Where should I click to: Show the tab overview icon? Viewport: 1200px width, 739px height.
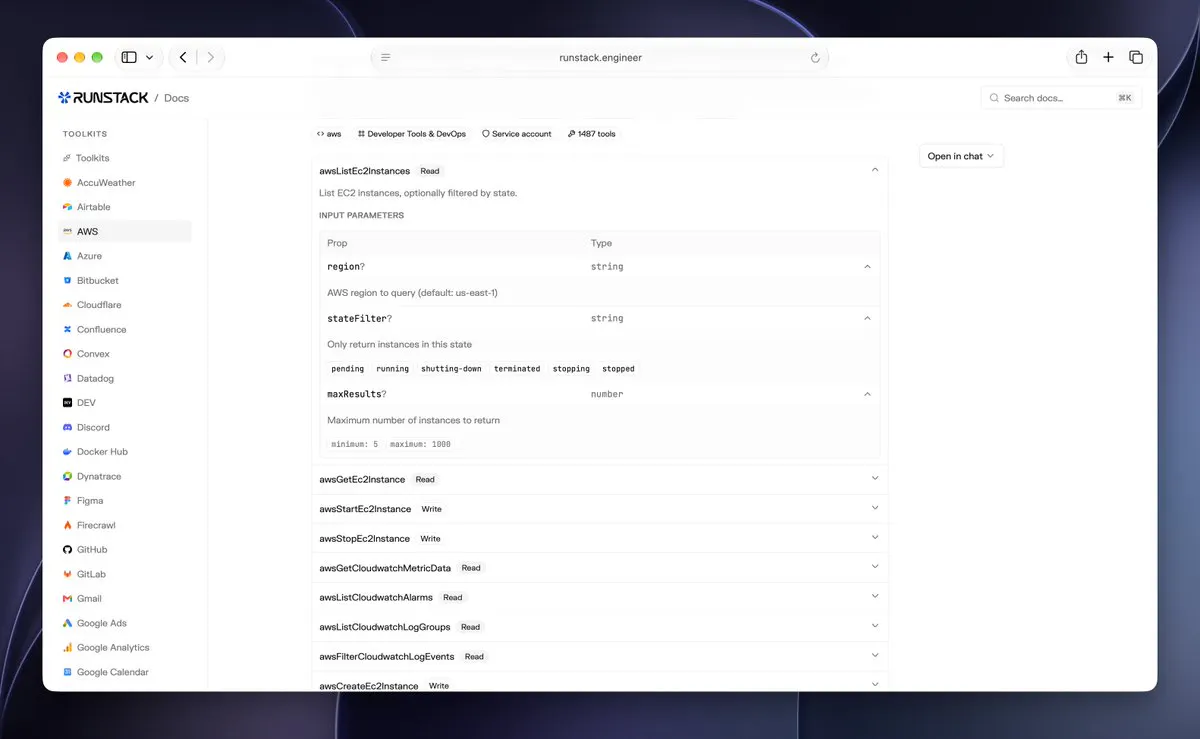tap(1136, 57)
